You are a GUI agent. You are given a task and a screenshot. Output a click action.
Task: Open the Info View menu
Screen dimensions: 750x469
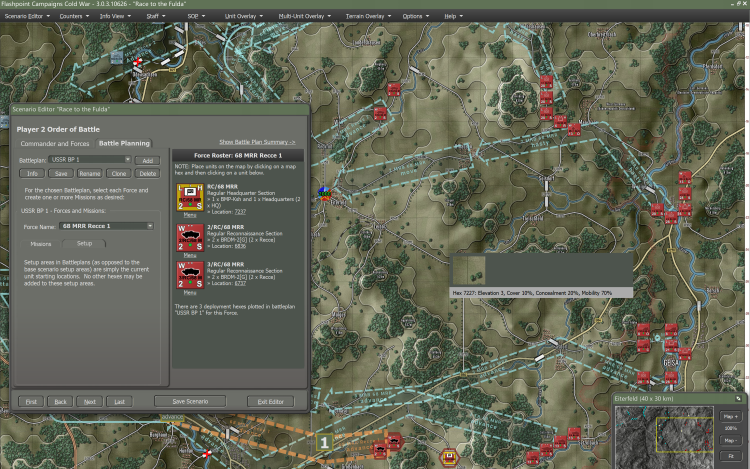click(115, 16)
